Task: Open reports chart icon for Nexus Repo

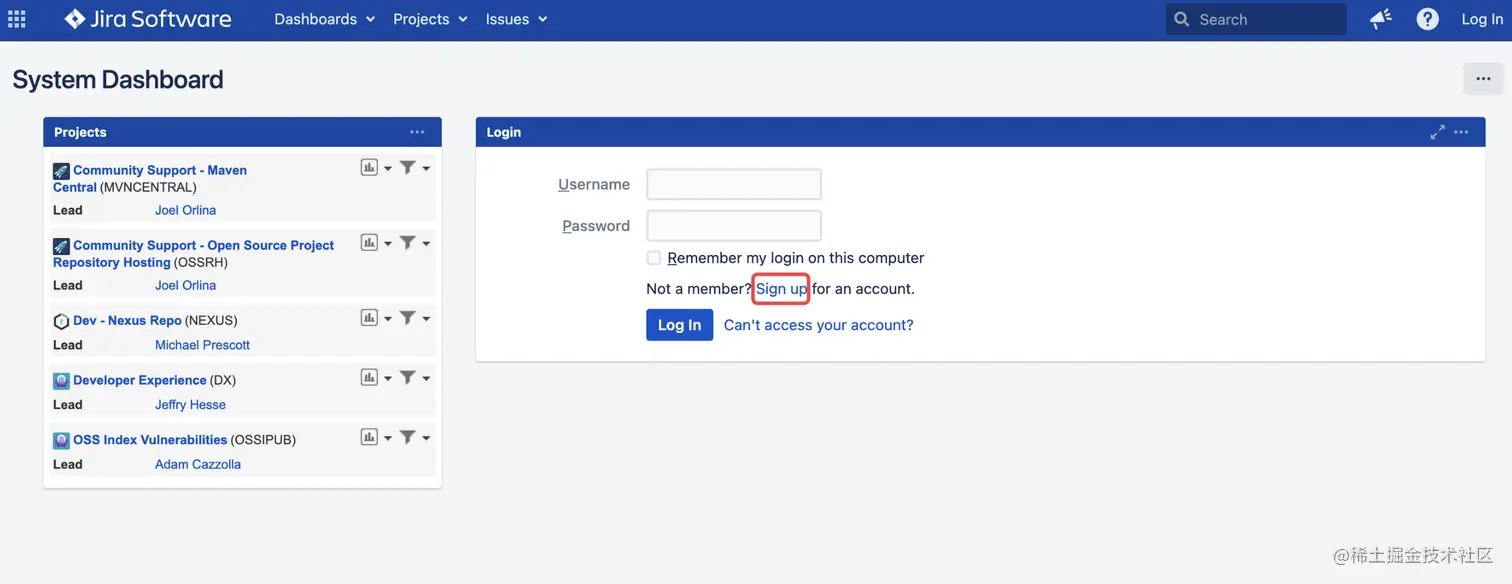Action: (x=369, y=318)
